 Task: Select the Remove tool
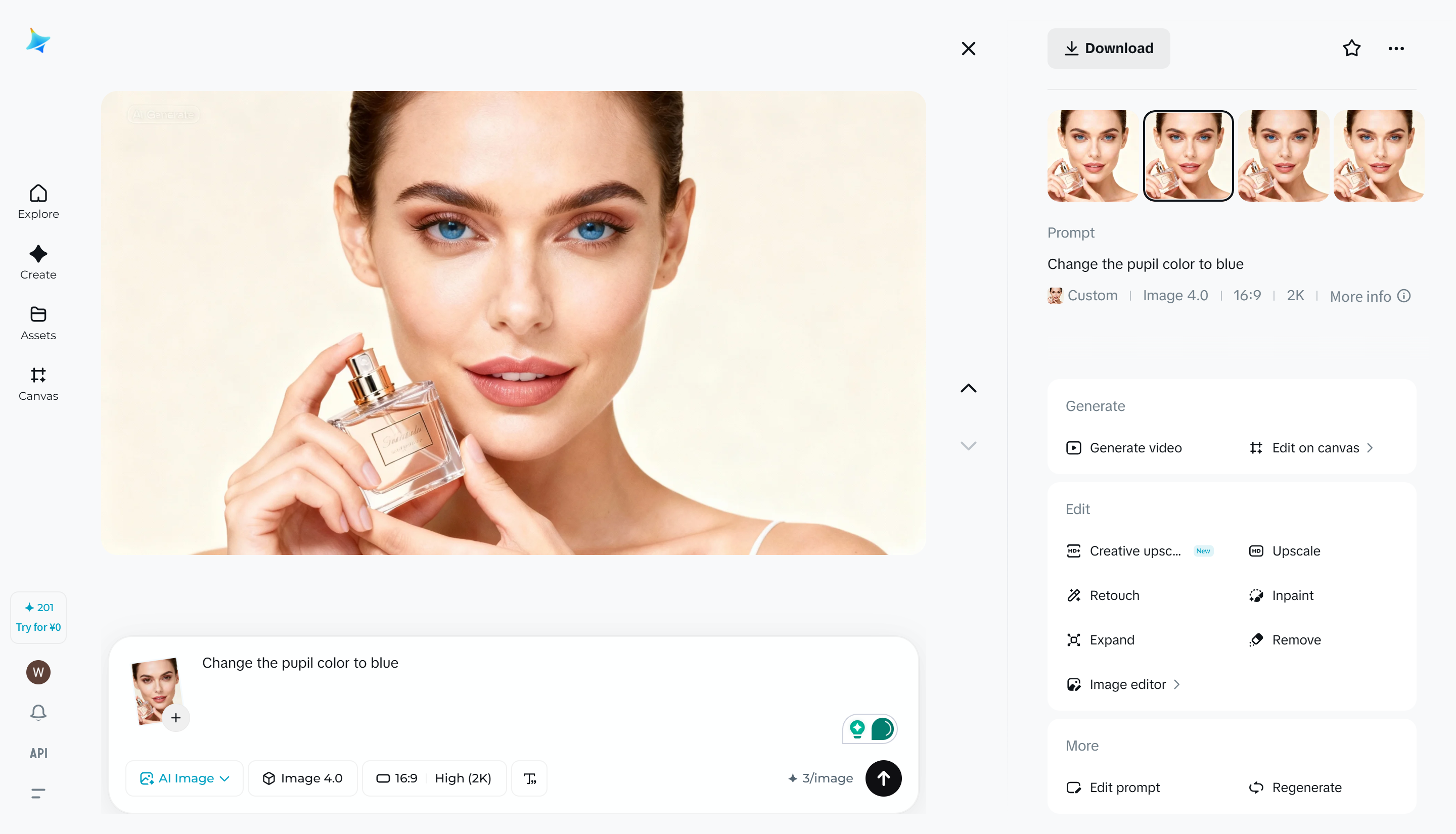[1285, 640]
